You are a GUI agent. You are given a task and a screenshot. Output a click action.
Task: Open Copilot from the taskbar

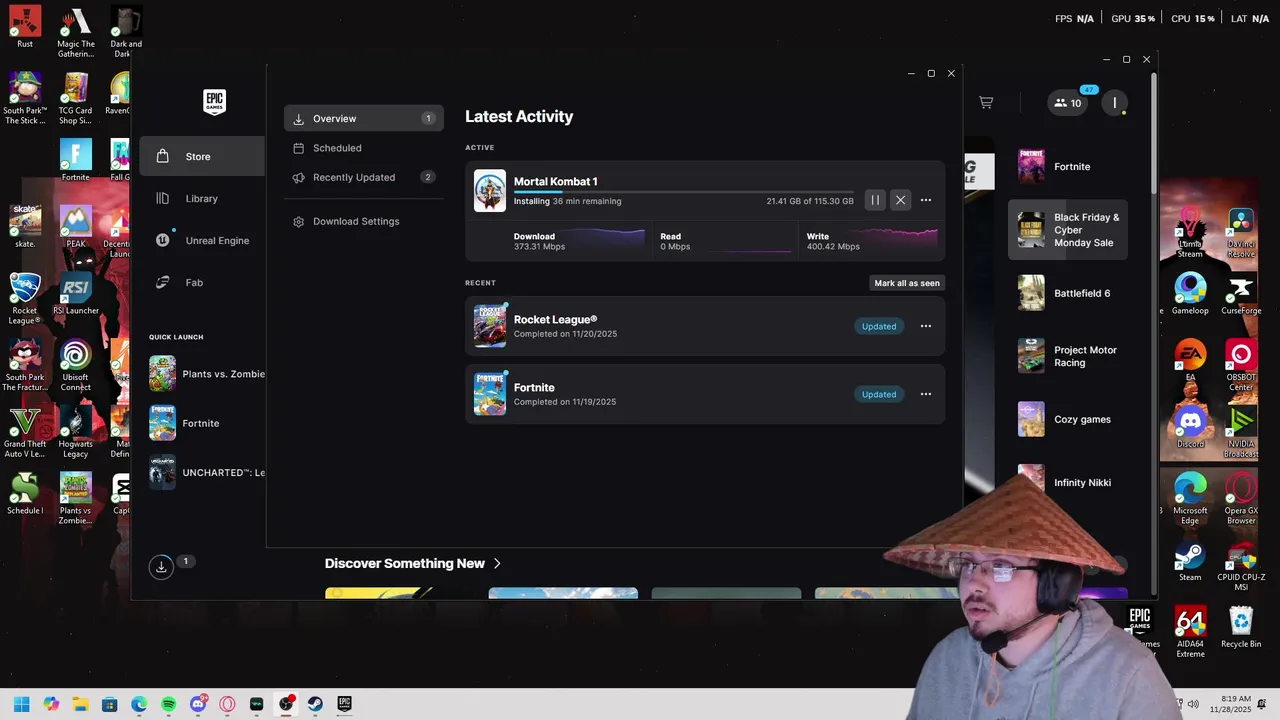(x=51, y=704)
